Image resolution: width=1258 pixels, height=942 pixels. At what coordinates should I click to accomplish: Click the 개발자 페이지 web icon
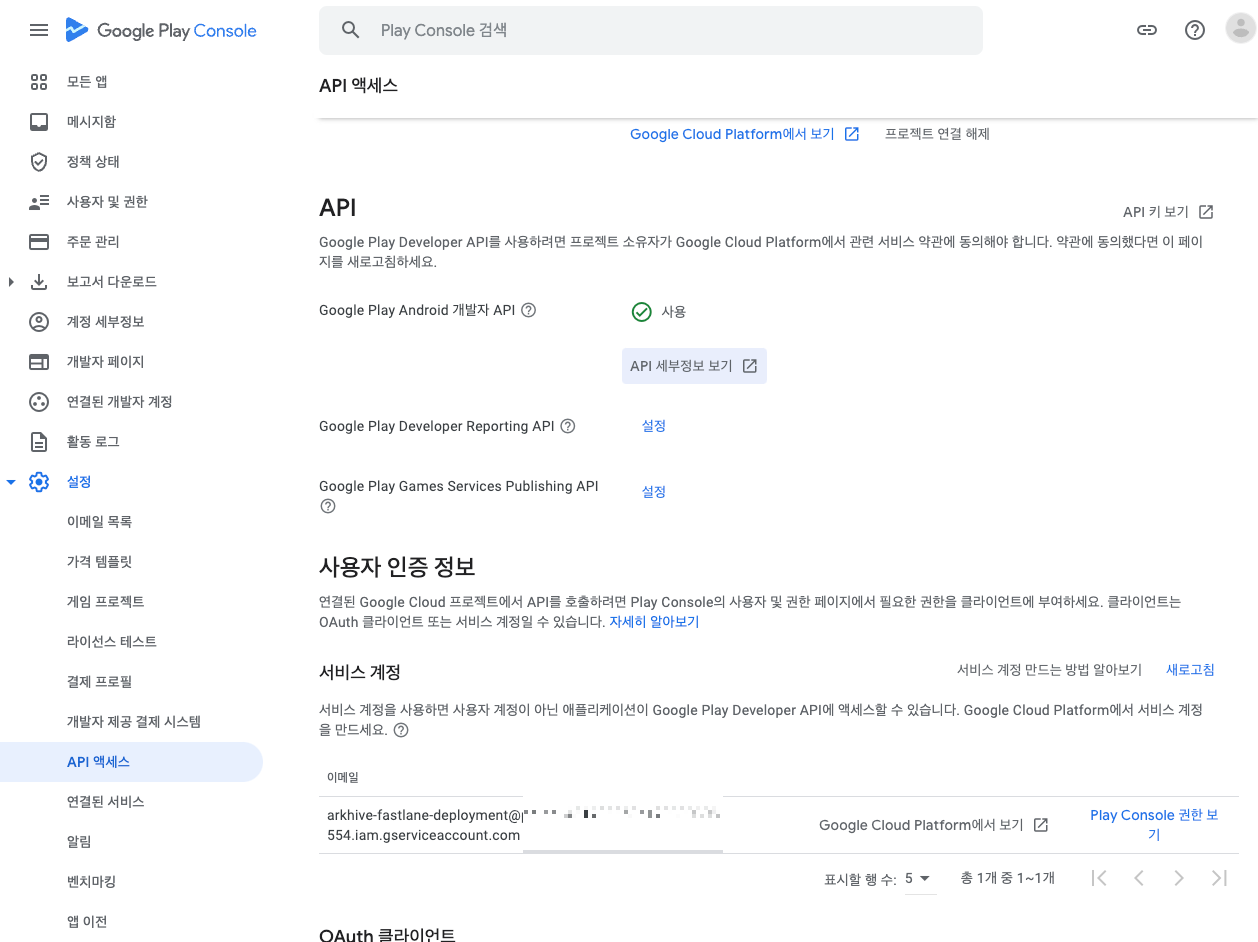(39, 362)
